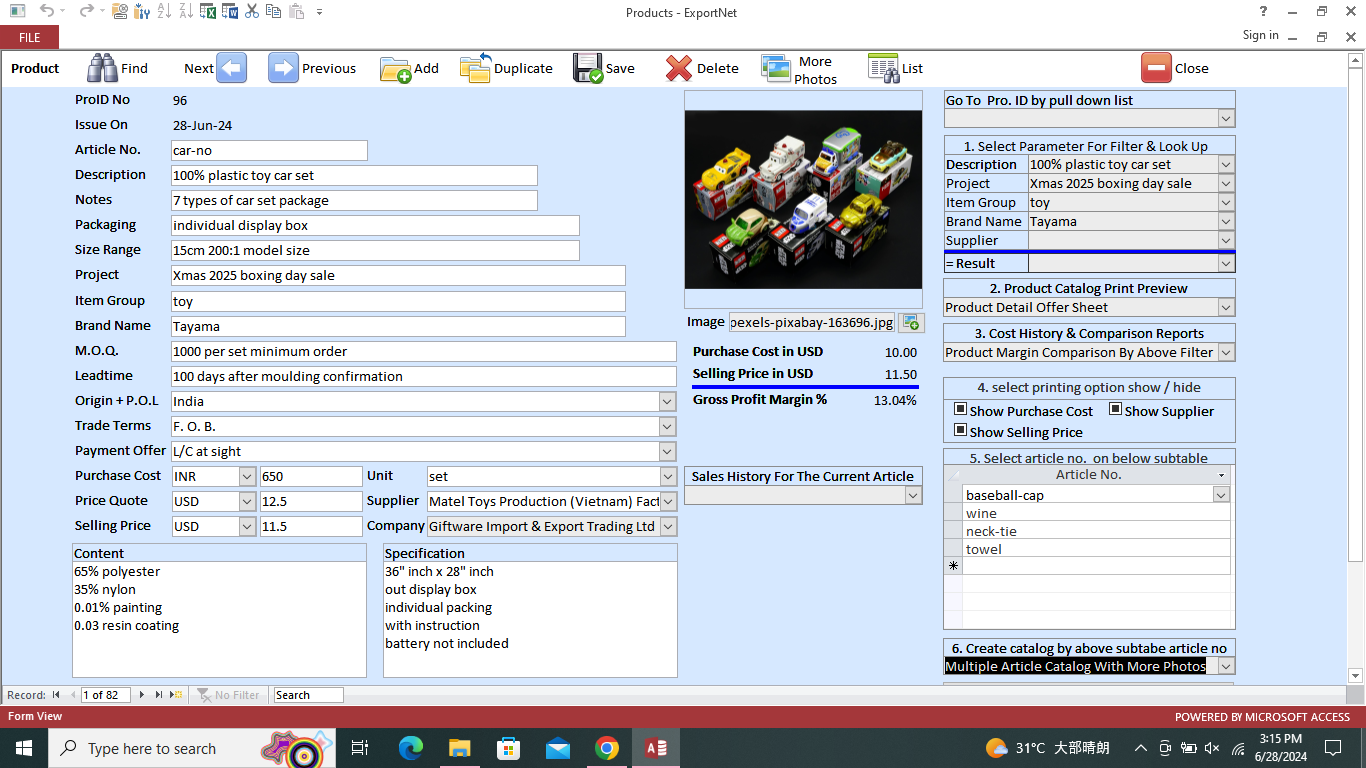Click No Filter button in record bar
This screenshot has height=768, width=1366.
click(x=228, y=694)
